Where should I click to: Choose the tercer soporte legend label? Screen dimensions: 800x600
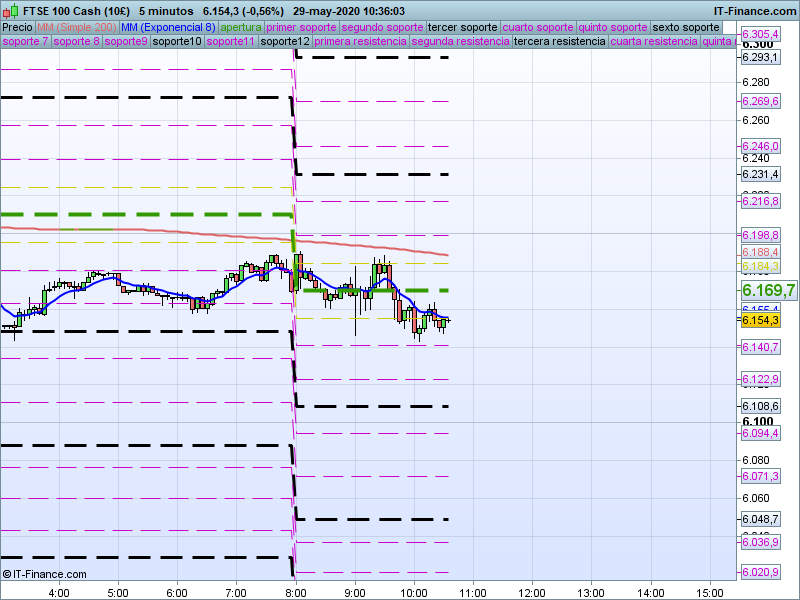pyautogui.click(x=462, y=27)
